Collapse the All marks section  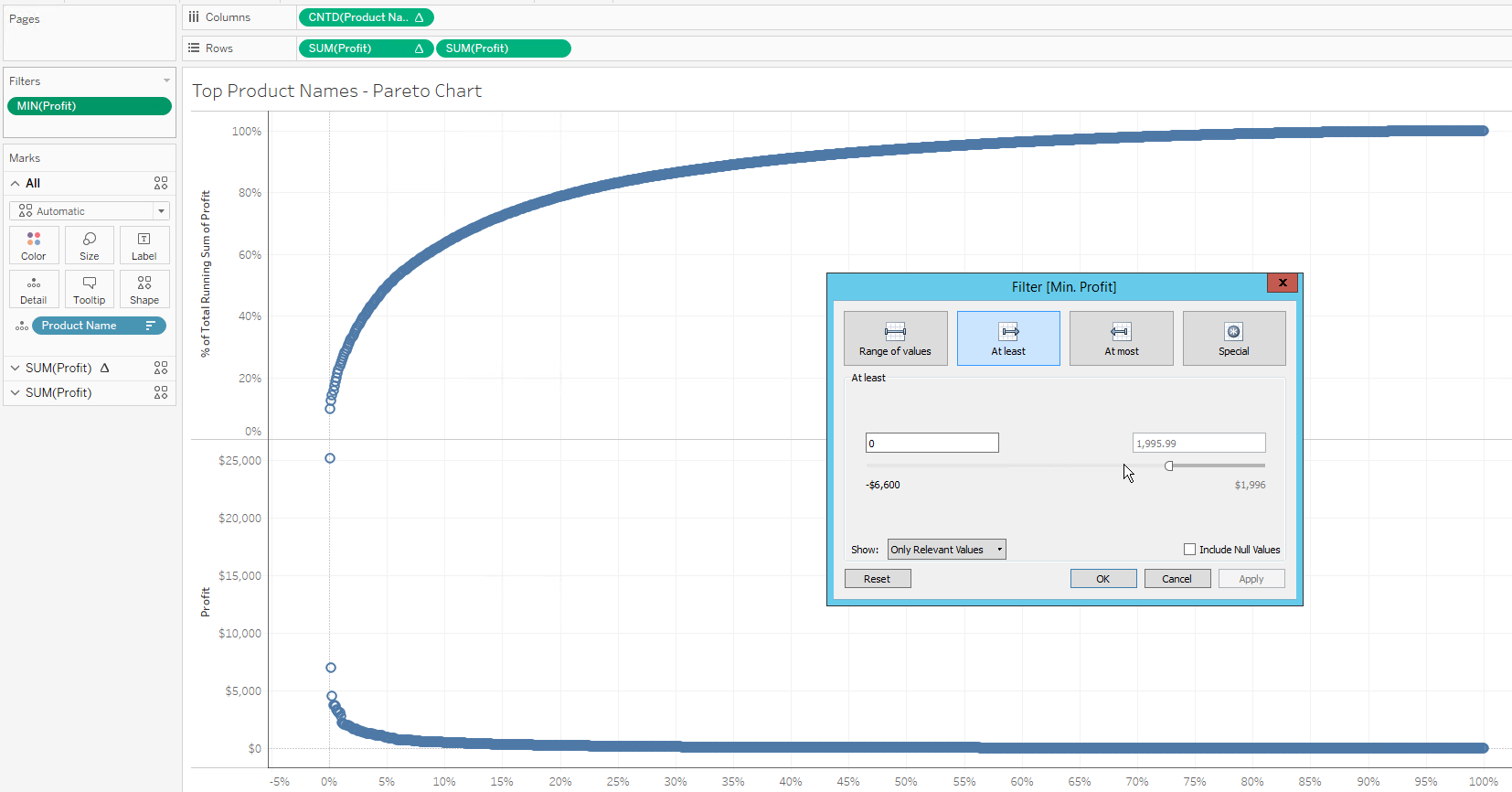click(x=16, y=183)
